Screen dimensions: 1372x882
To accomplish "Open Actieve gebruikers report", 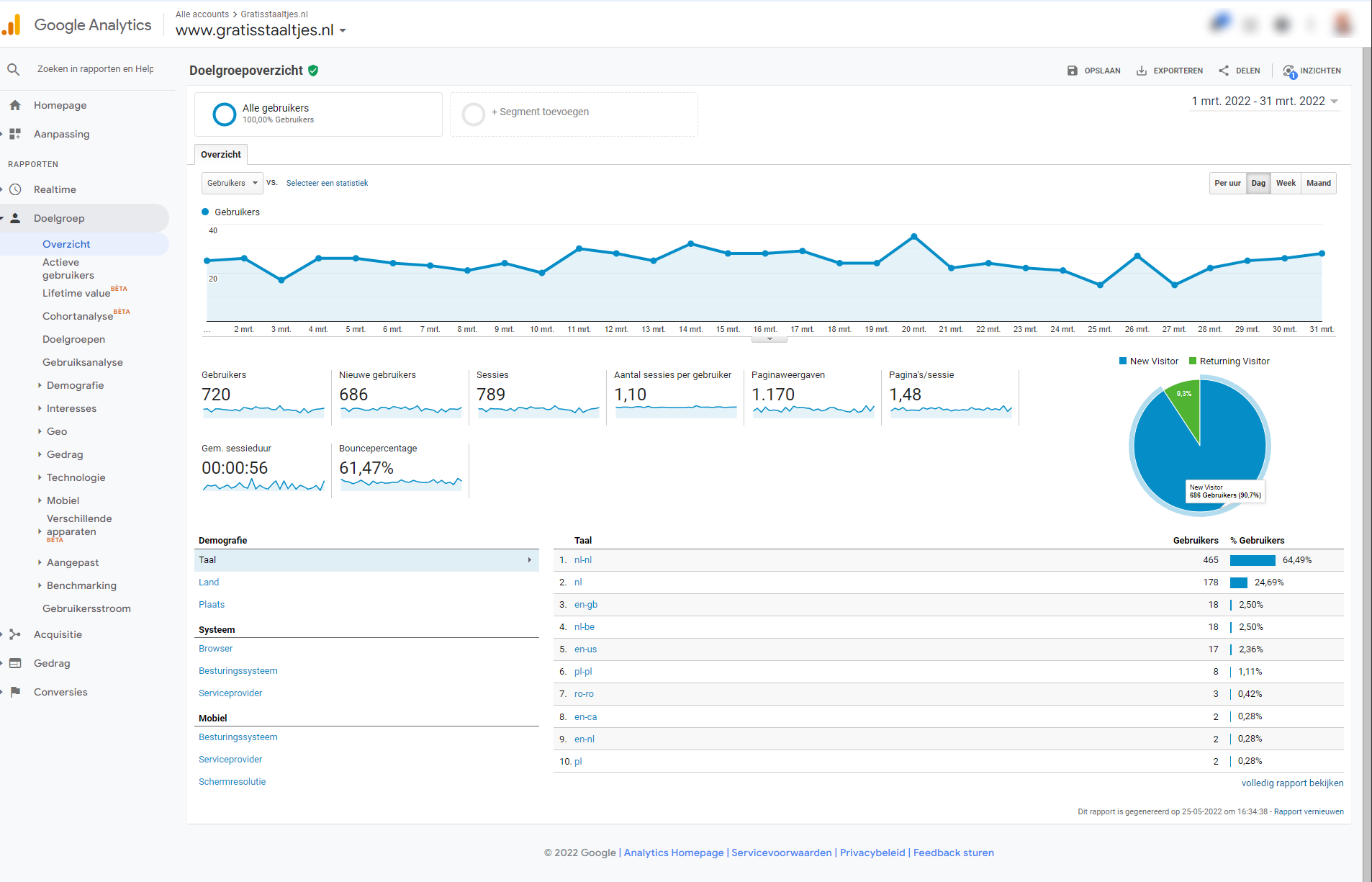I will pyautogui.click(x=68, y=269).
